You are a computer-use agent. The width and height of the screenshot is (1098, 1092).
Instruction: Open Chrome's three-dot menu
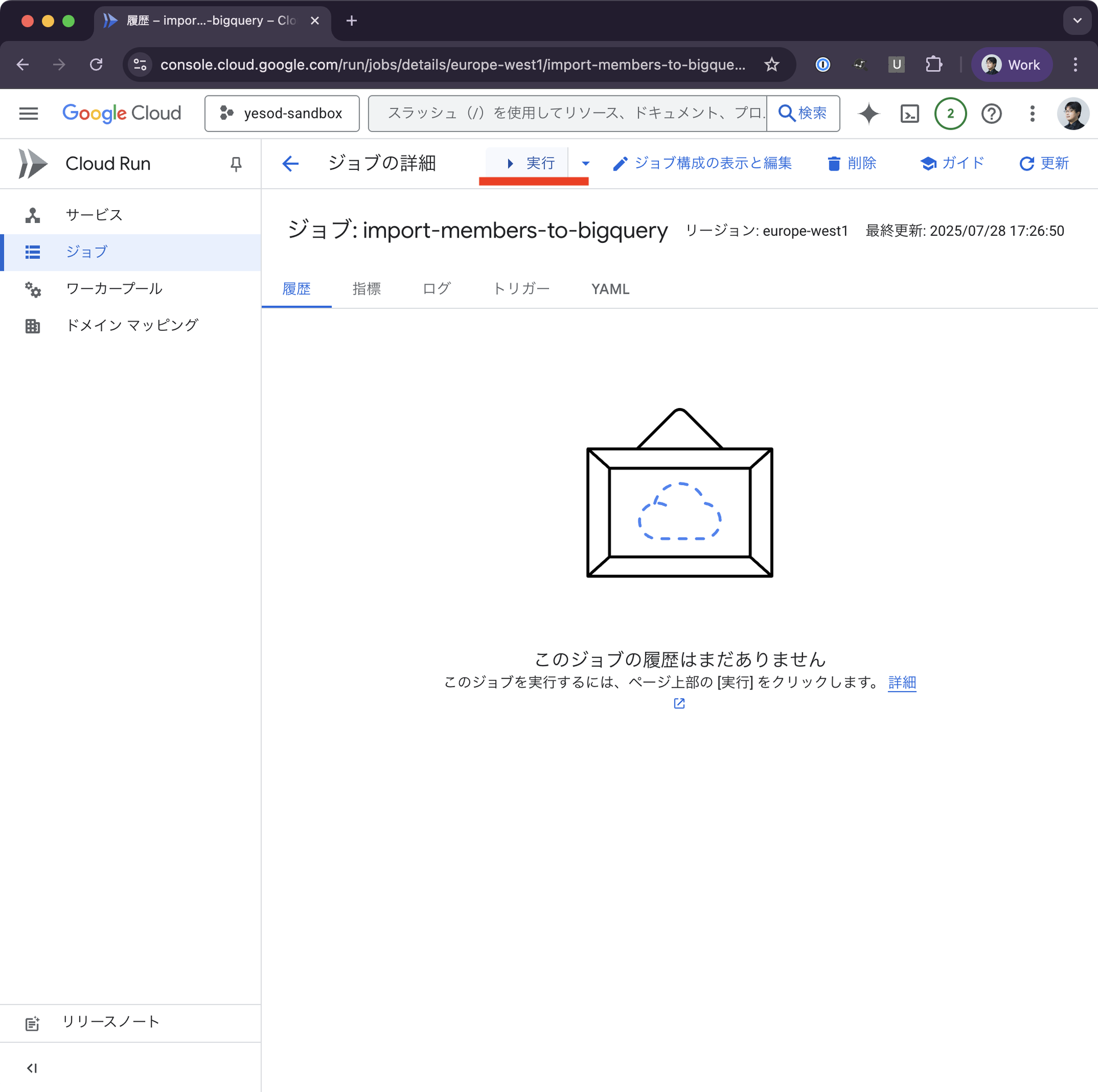pos(1075,65)
